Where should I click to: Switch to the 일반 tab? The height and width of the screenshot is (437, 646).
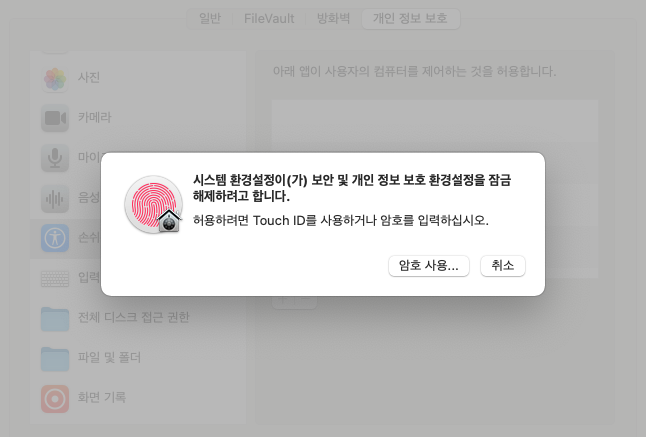point(210,19)
